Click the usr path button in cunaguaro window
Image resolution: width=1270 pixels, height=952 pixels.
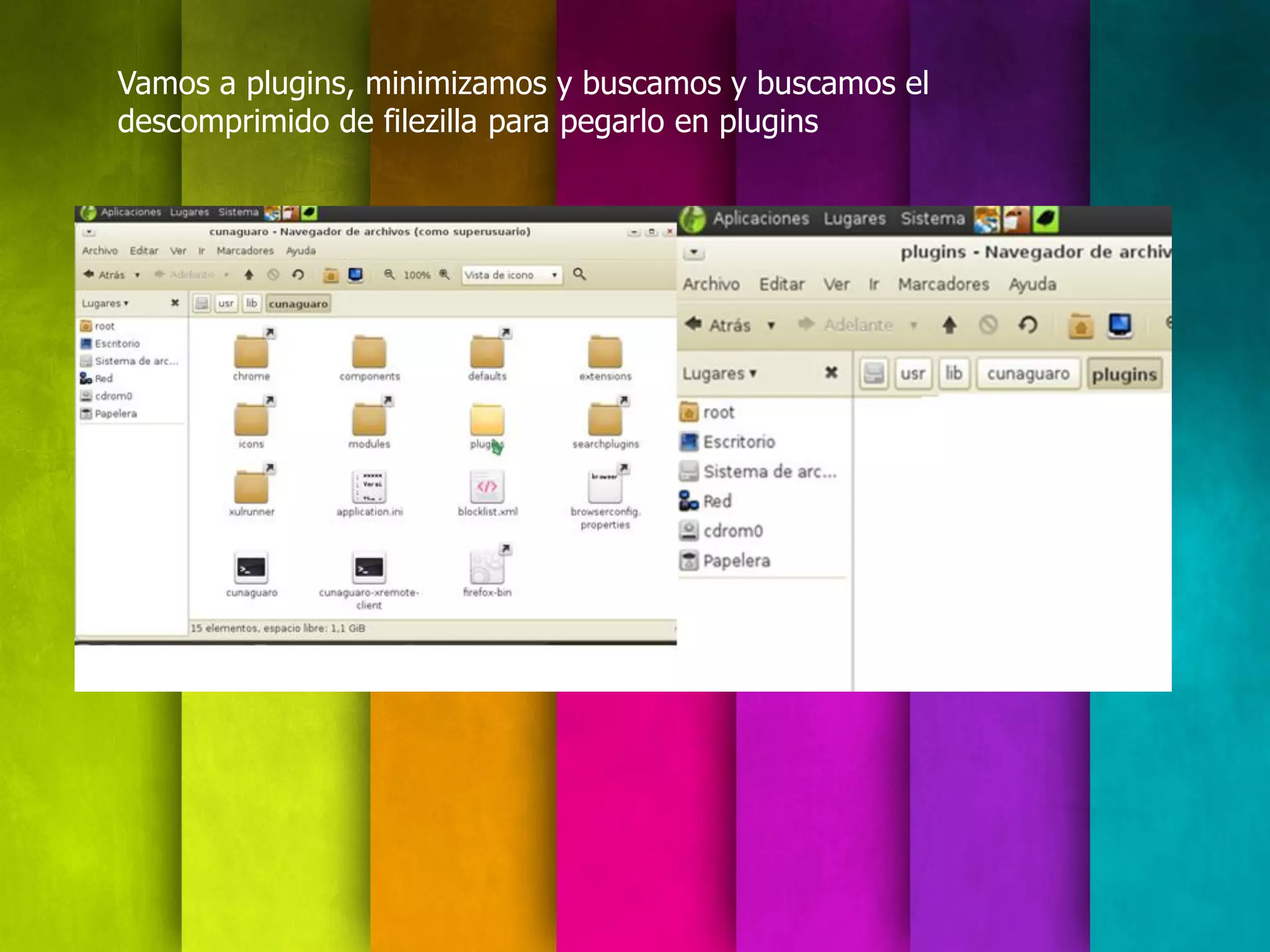point(226,303)
